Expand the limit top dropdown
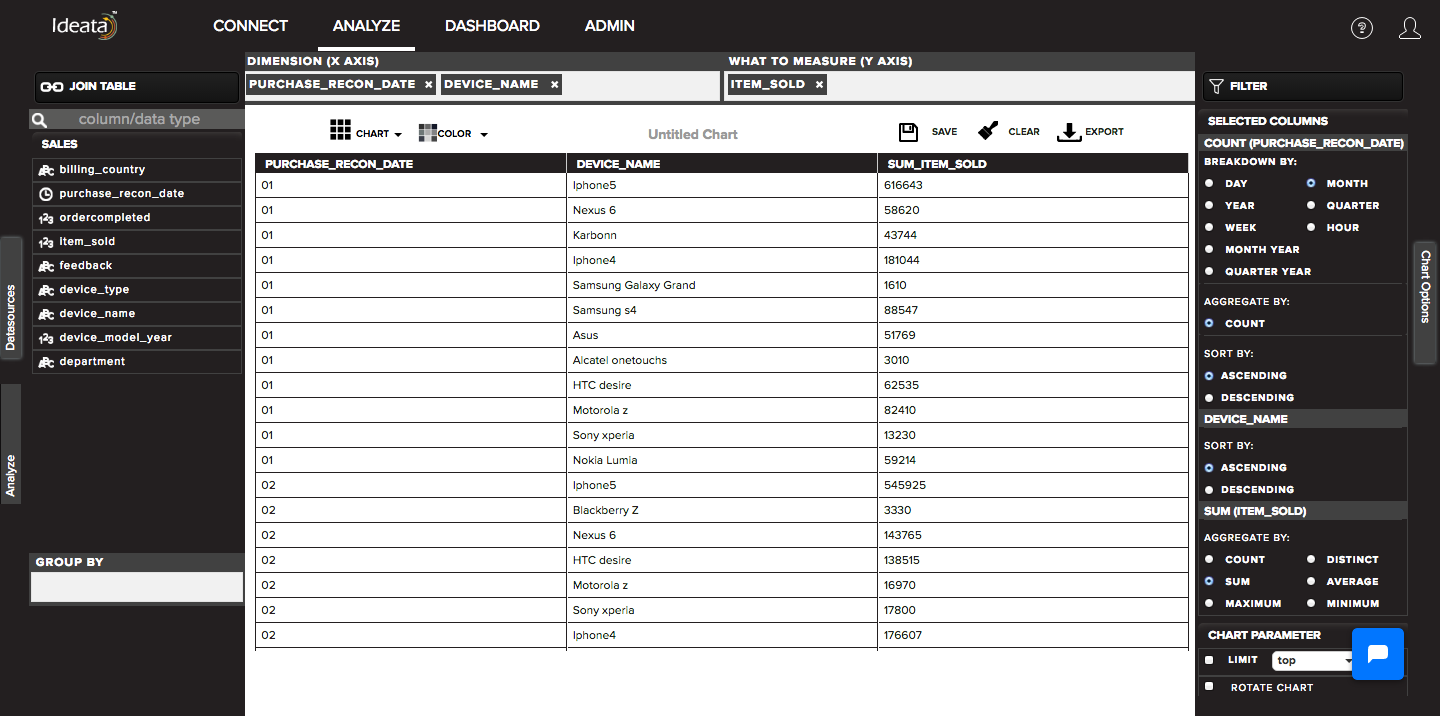 coord(1314,660)
